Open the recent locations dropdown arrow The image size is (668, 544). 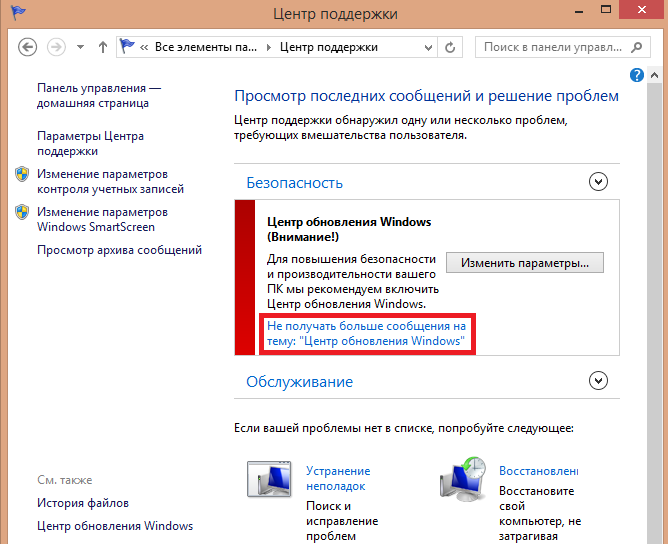[80, 47]
